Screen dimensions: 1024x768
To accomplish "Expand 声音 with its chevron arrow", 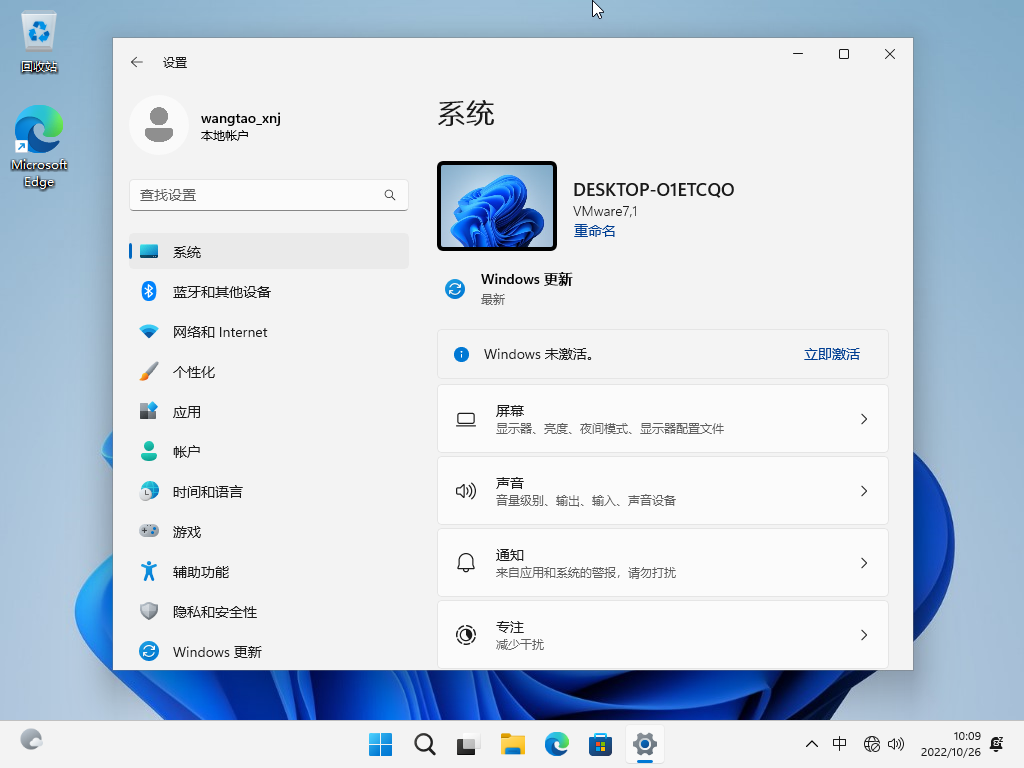I will click(863, 490).
